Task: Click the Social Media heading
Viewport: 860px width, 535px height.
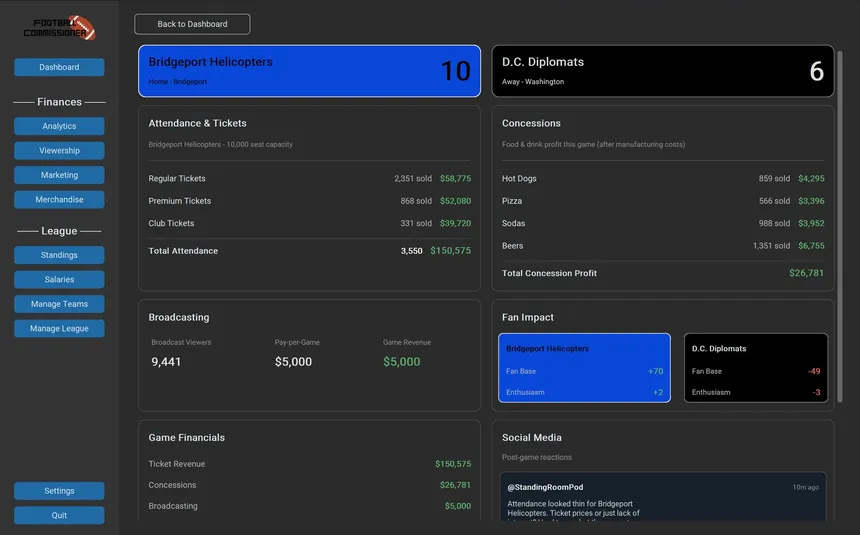Action: click(531, 437)
